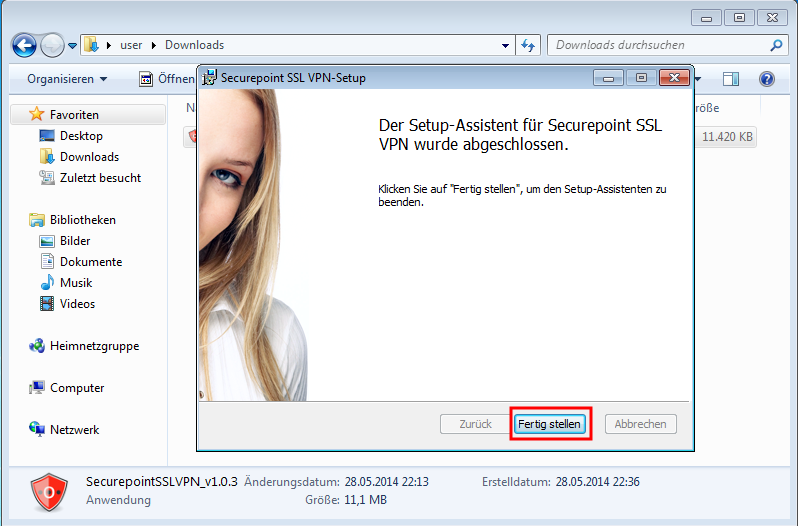Open the Videos library

click(77, 304)
